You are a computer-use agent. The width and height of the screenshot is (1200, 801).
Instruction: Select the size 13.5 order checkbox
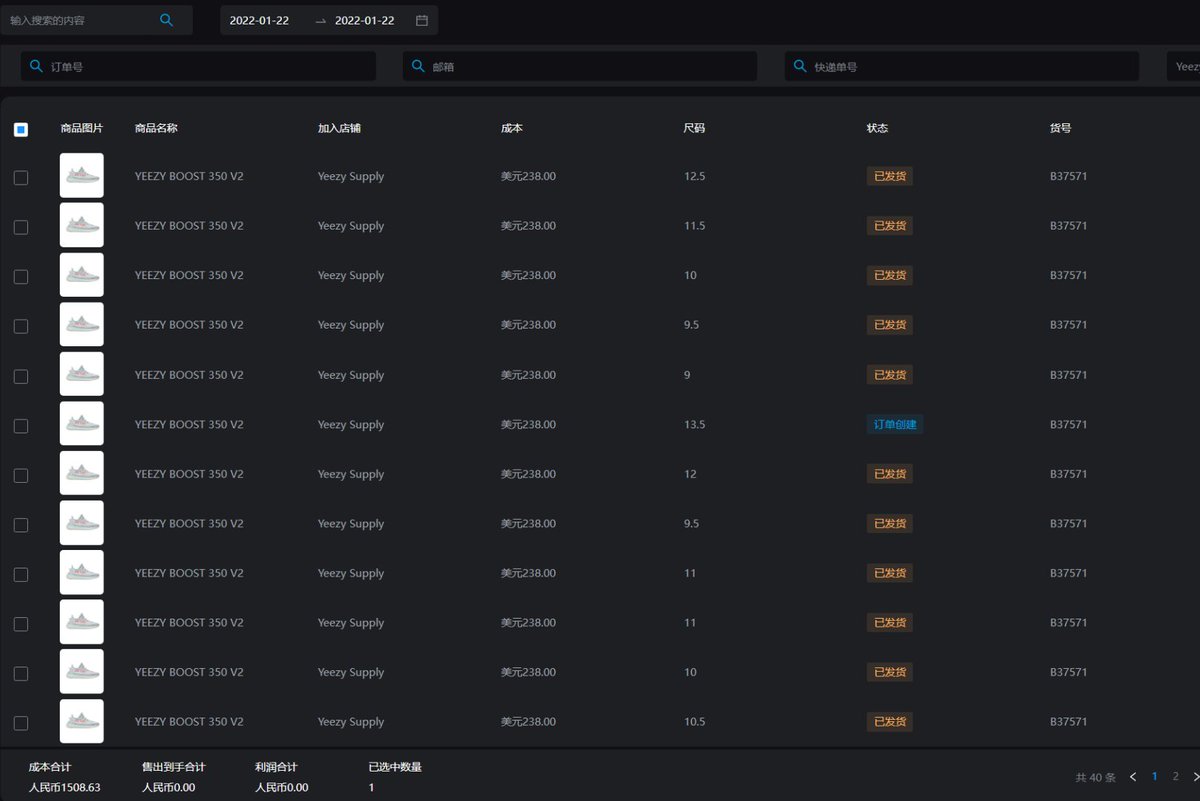coord(21,425)
